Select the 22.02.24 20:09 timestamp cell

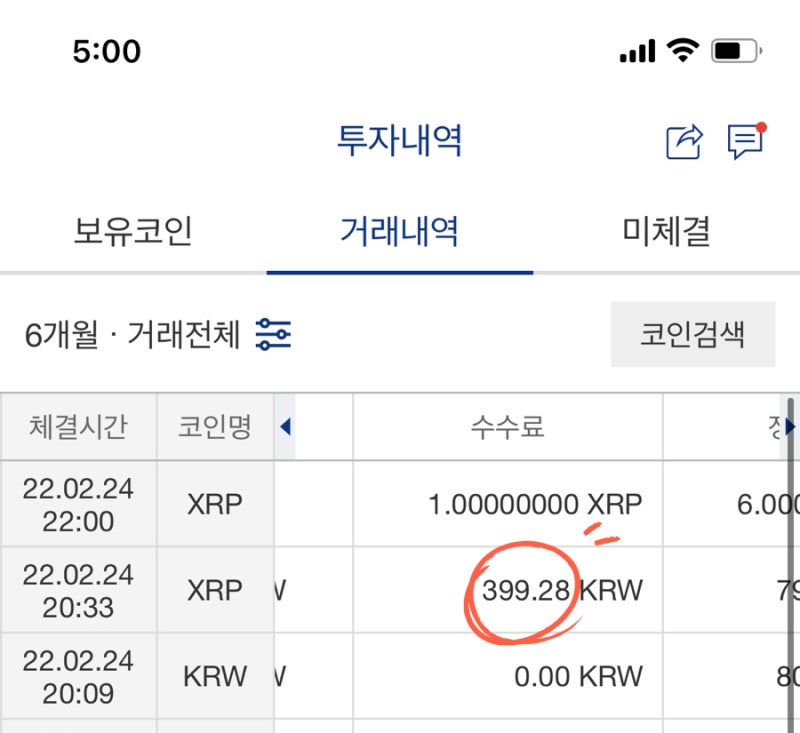click(x=79, y=676)
